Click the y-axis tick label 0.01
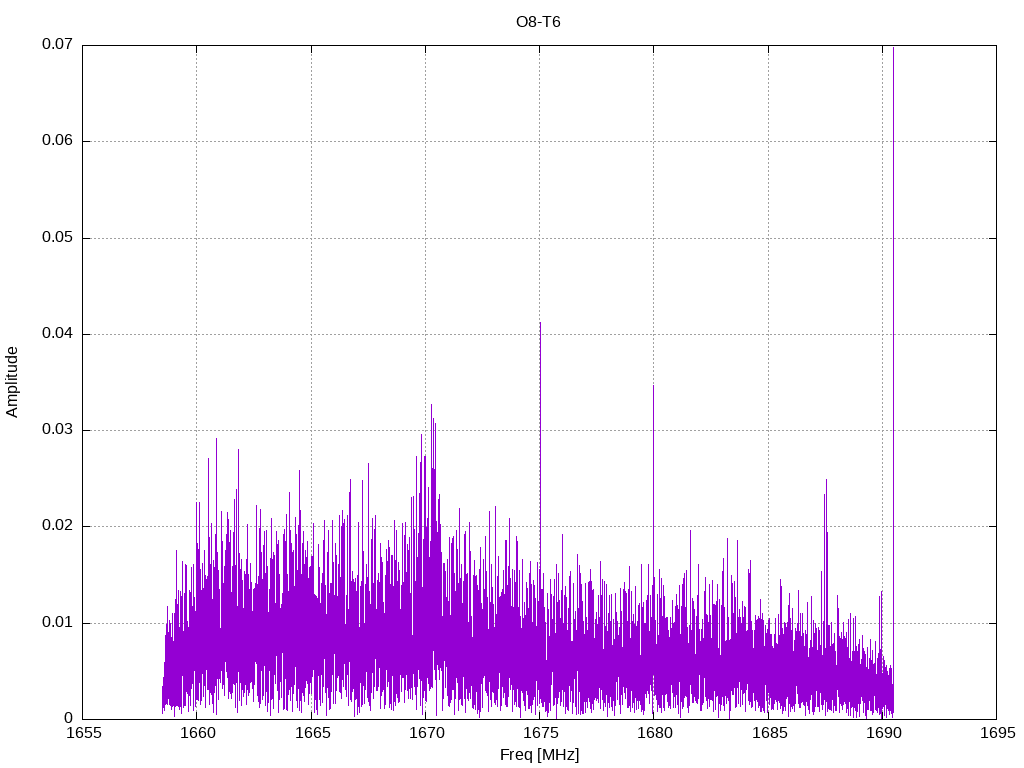This screenshot has height=768, width=1024. point(57,623)
